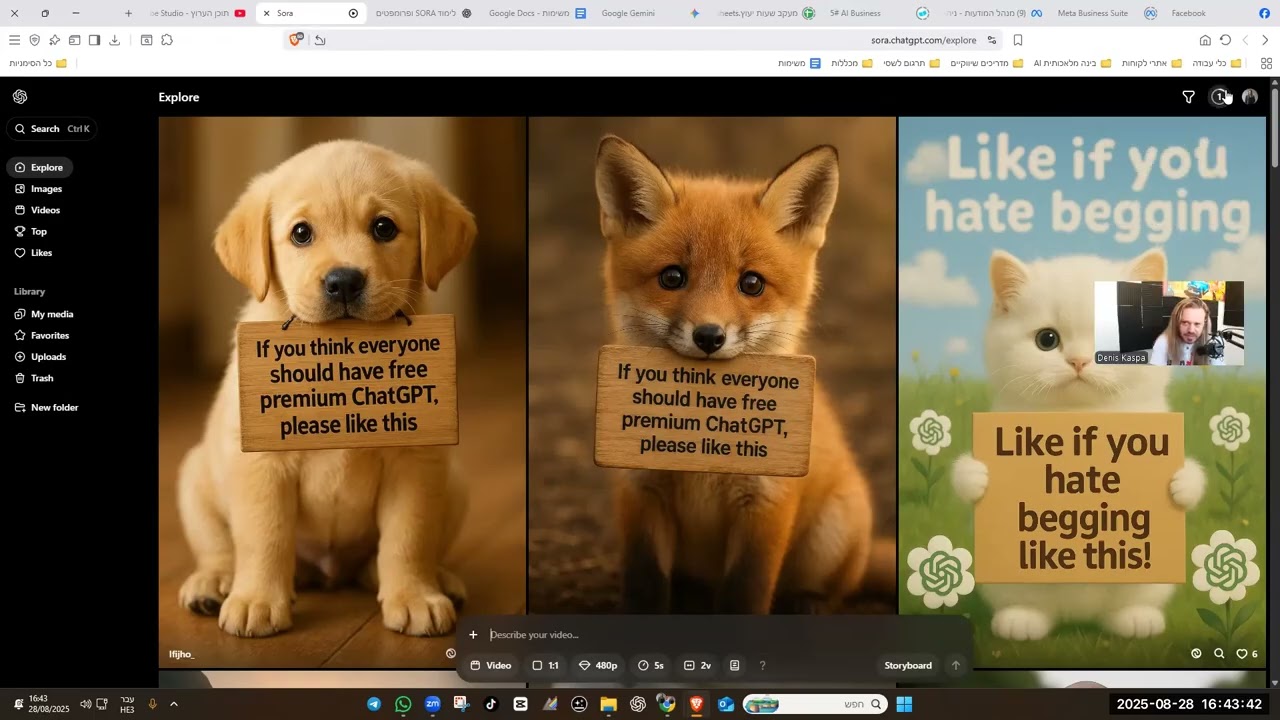The image size is (1280, 720).
Task: Go to the Explore section
Action: click(x=40, y=168)
